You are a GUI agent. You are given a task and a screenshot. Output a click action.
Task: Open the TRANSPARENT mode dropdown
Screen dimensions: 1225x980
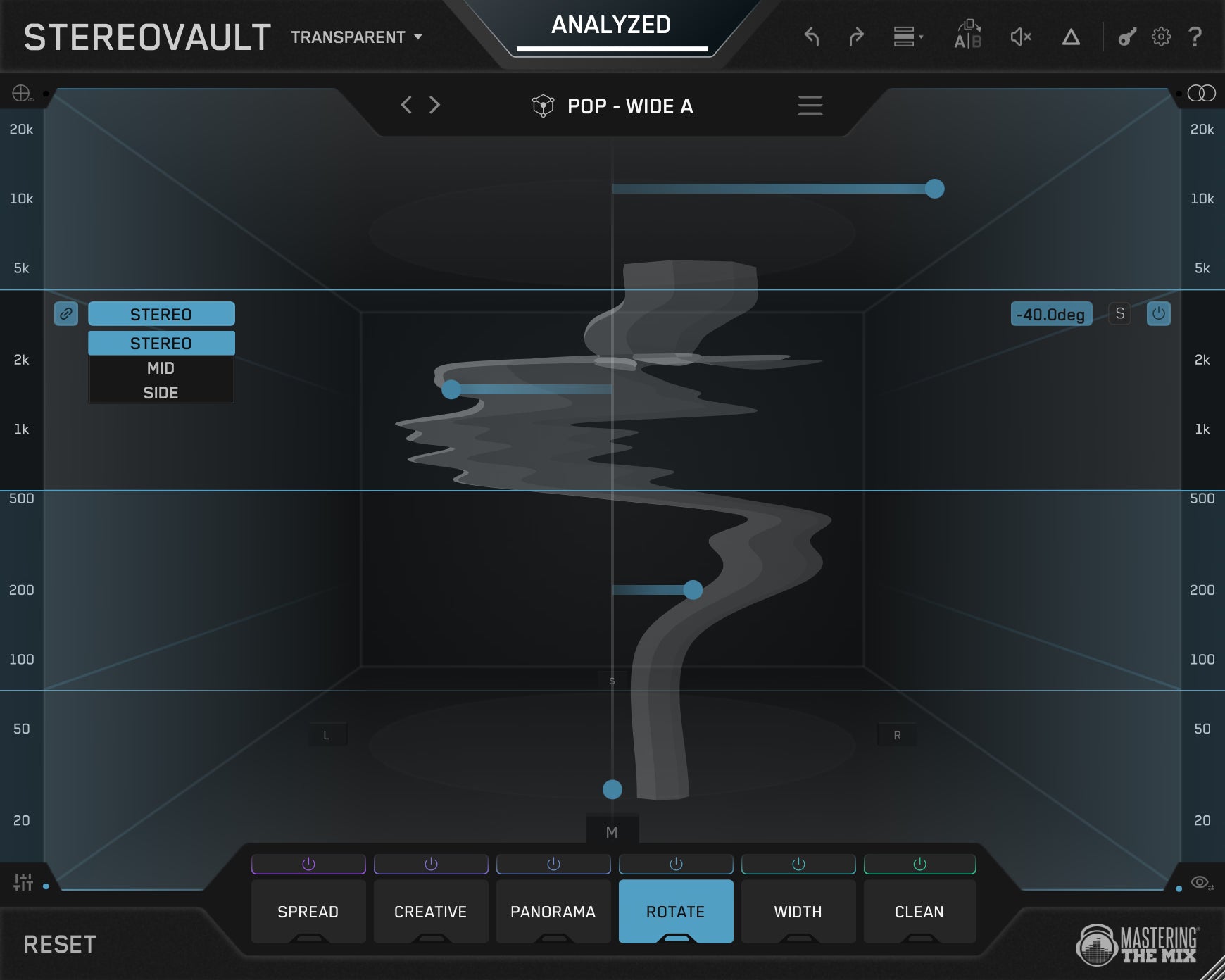pyautogui.click(x=356, y=37)
